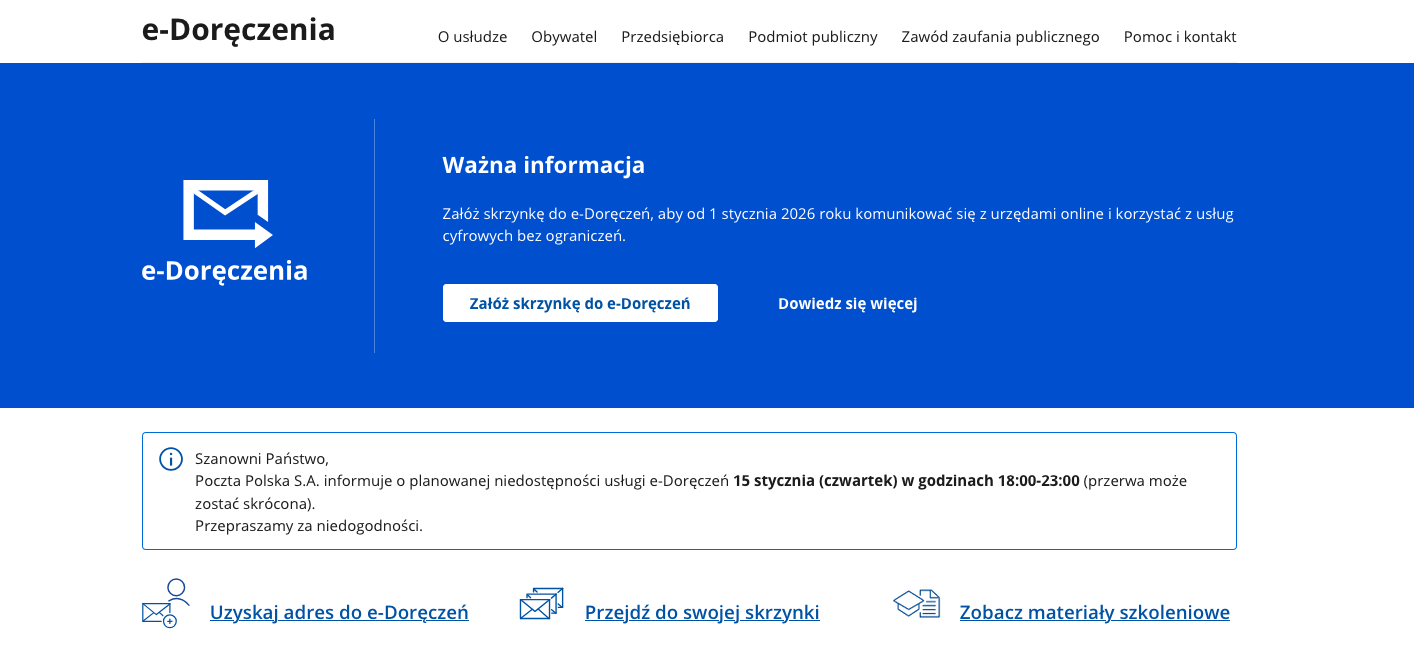Open Pomoc i kontakt page
1414x670 pixels.
click(1180, 37)
